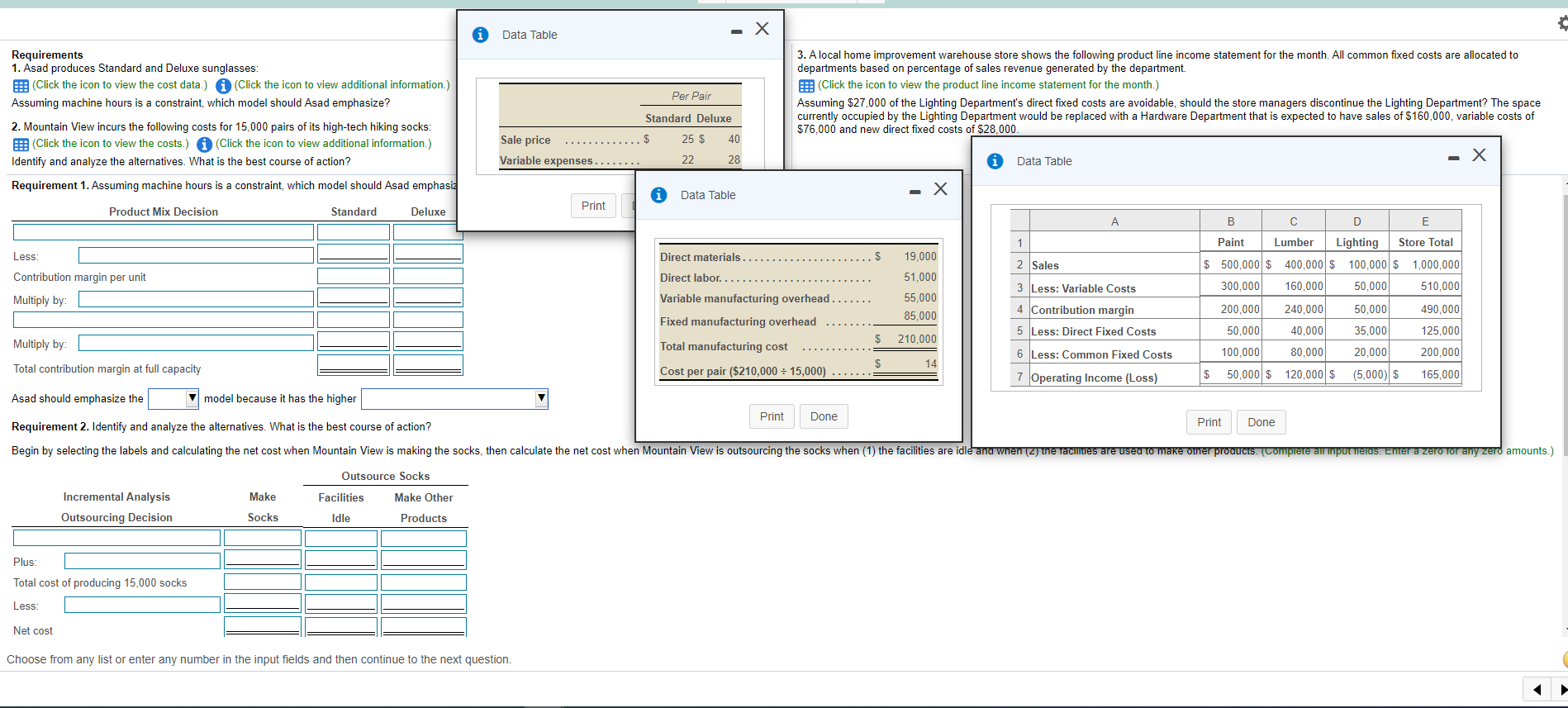Click the second 'Multiply by:' label field

tap(196, 342)
